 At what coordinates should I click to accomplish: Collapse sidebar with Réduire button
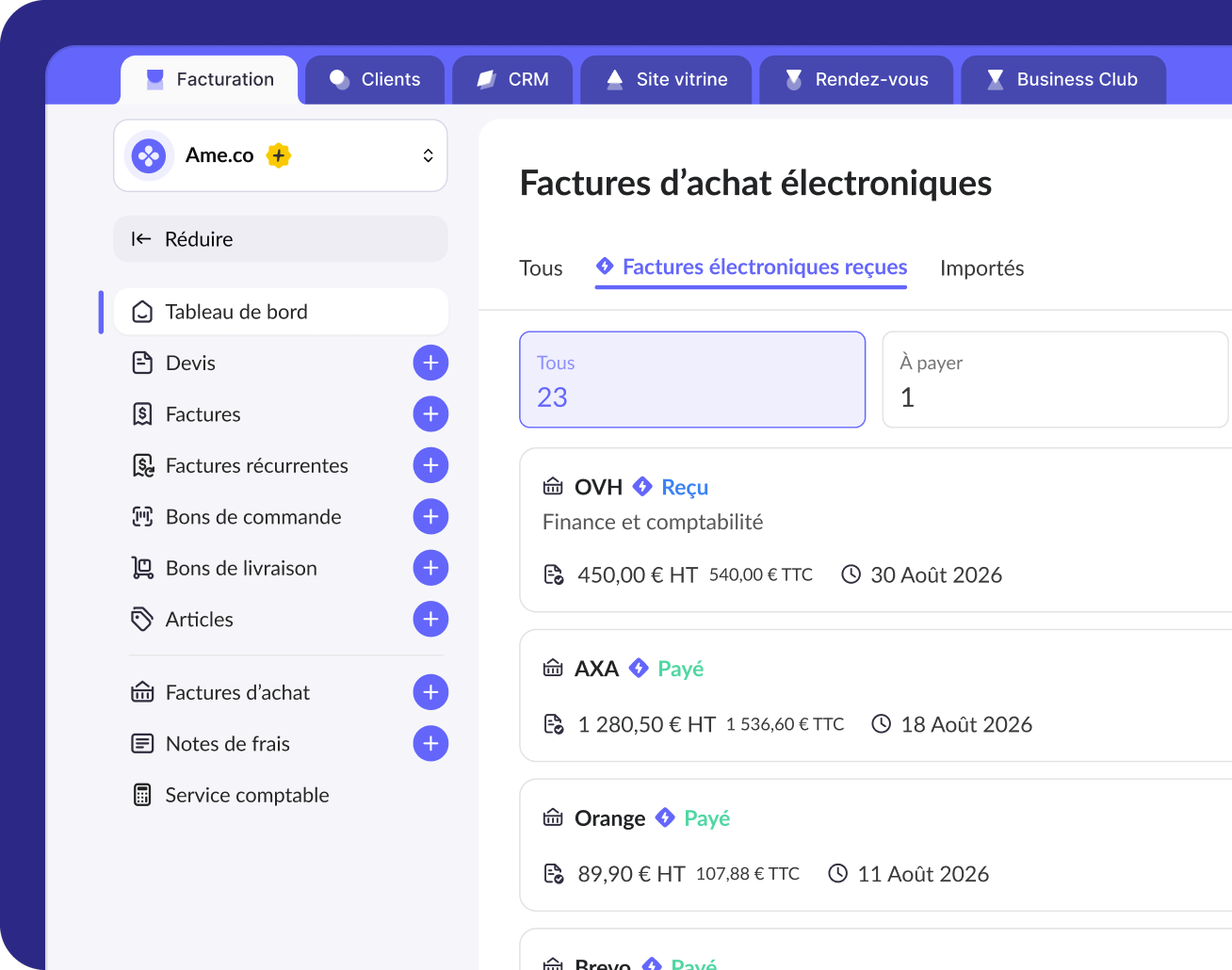point(281,239)
